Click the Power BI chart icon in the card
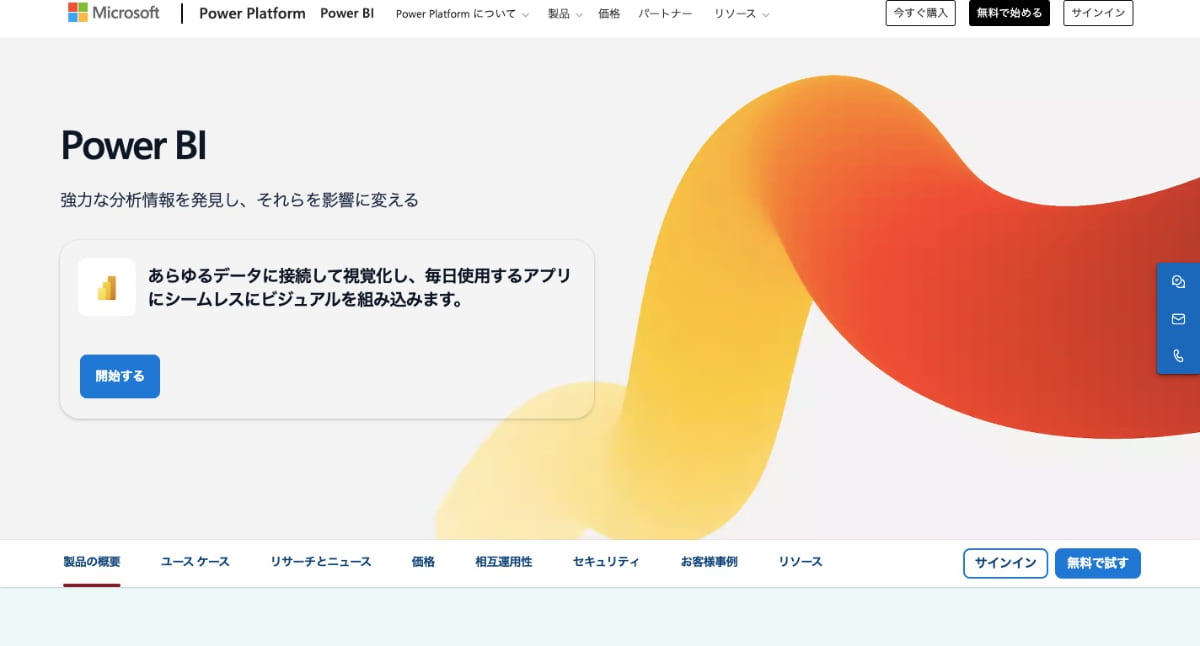The width and height of the screenshot is (1200, 646). point(106,285)
